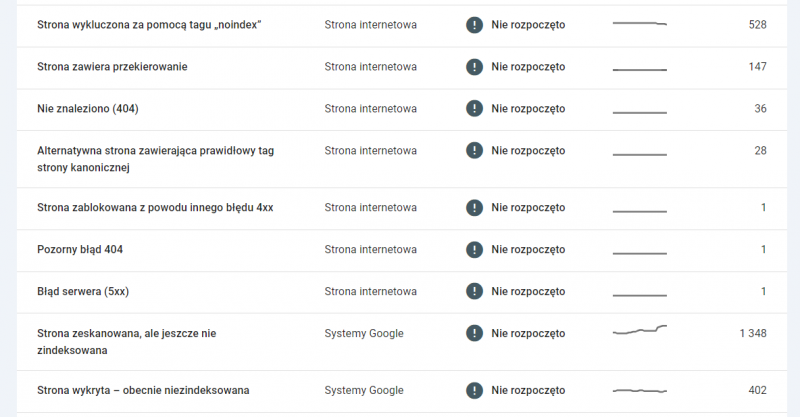Open the "Strona zawiera przekierowanie" reason
This screenshot has height=417, width=800.
pos(112,67)
